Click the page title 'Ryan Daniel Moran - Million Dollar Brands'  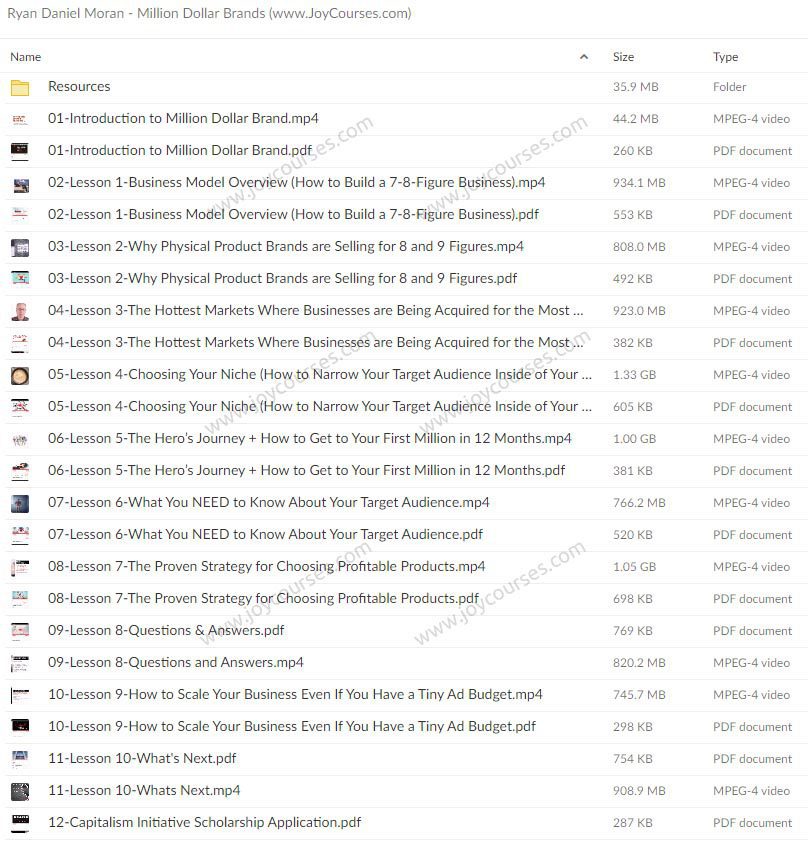(209, 13)
